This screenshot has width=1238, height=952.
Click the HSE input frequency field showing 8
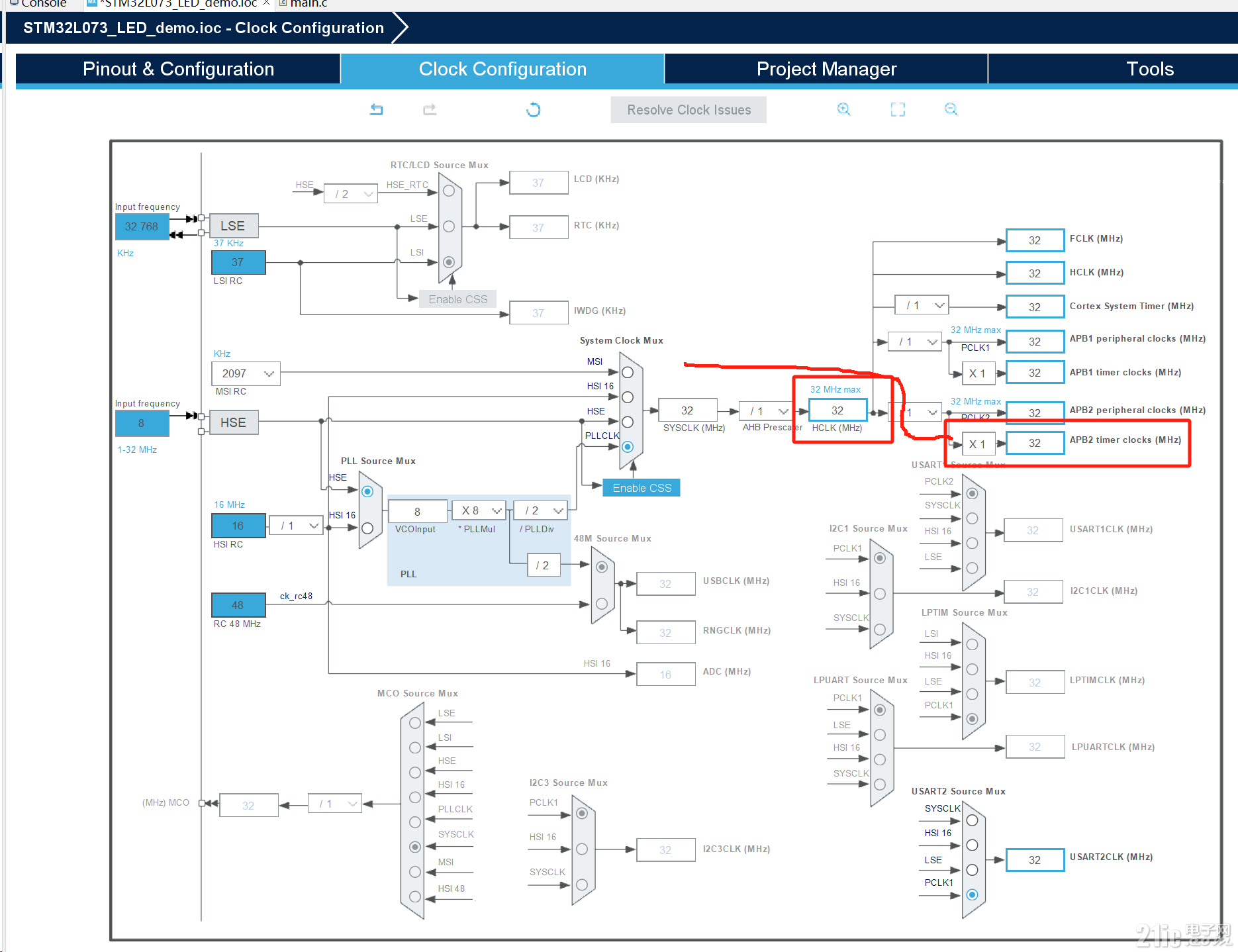[x=142, y=423]
